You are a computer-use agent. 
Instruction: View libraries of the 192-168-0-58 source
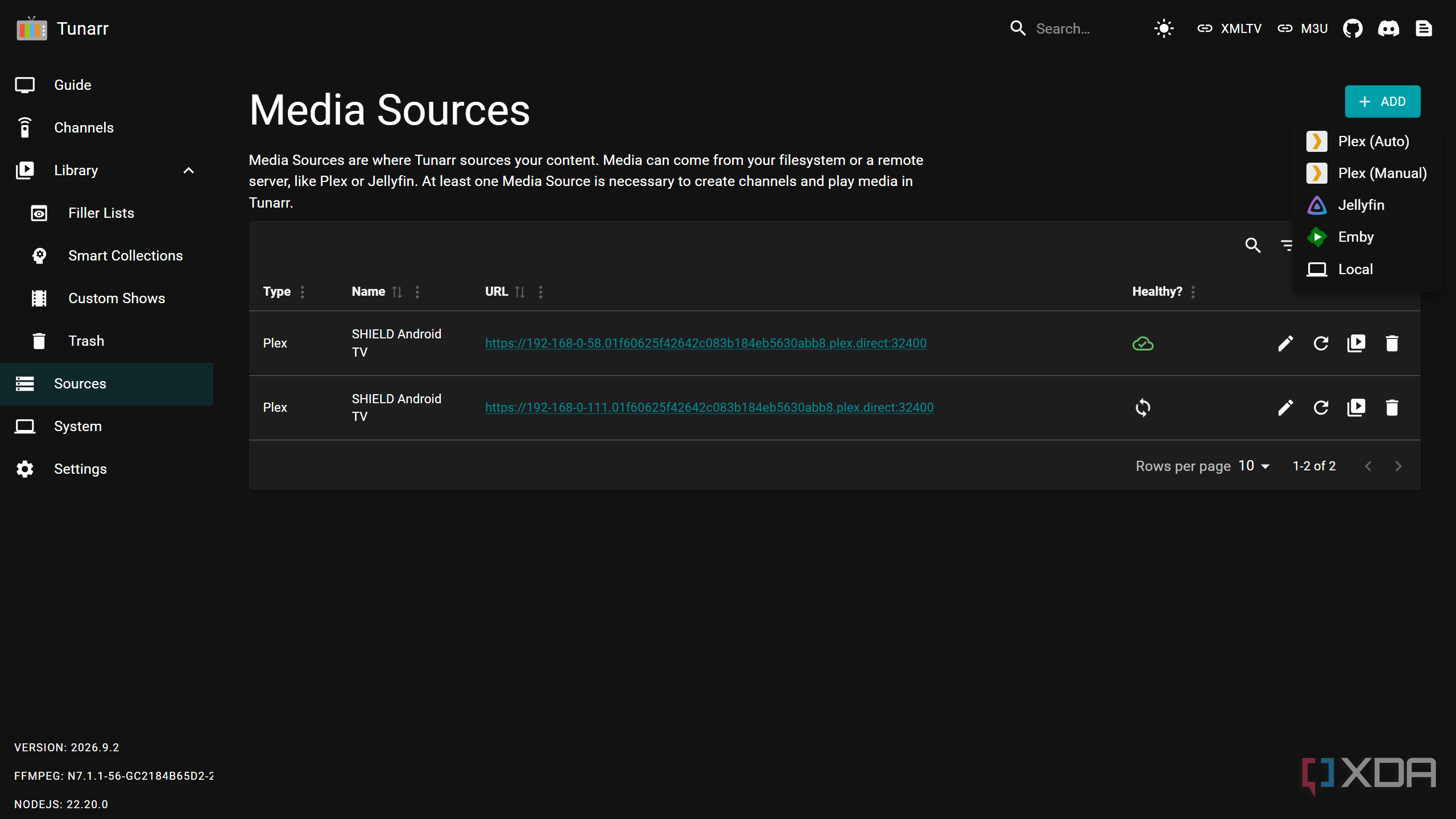pyautogui.click(x=1356, y=343)
